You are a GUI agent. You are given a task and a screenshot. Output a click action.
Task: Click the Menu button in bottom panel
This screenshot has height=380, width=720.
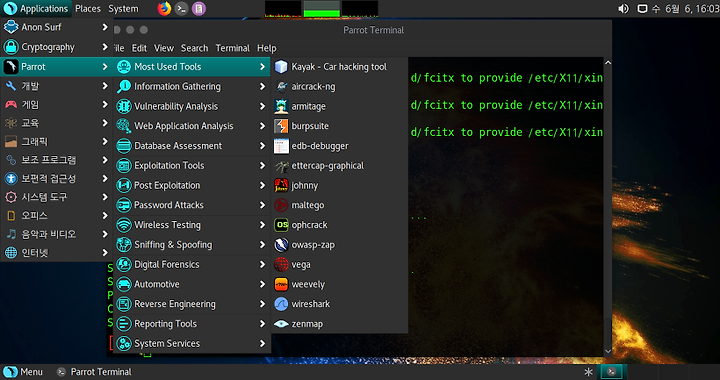[x=23, y=372]
